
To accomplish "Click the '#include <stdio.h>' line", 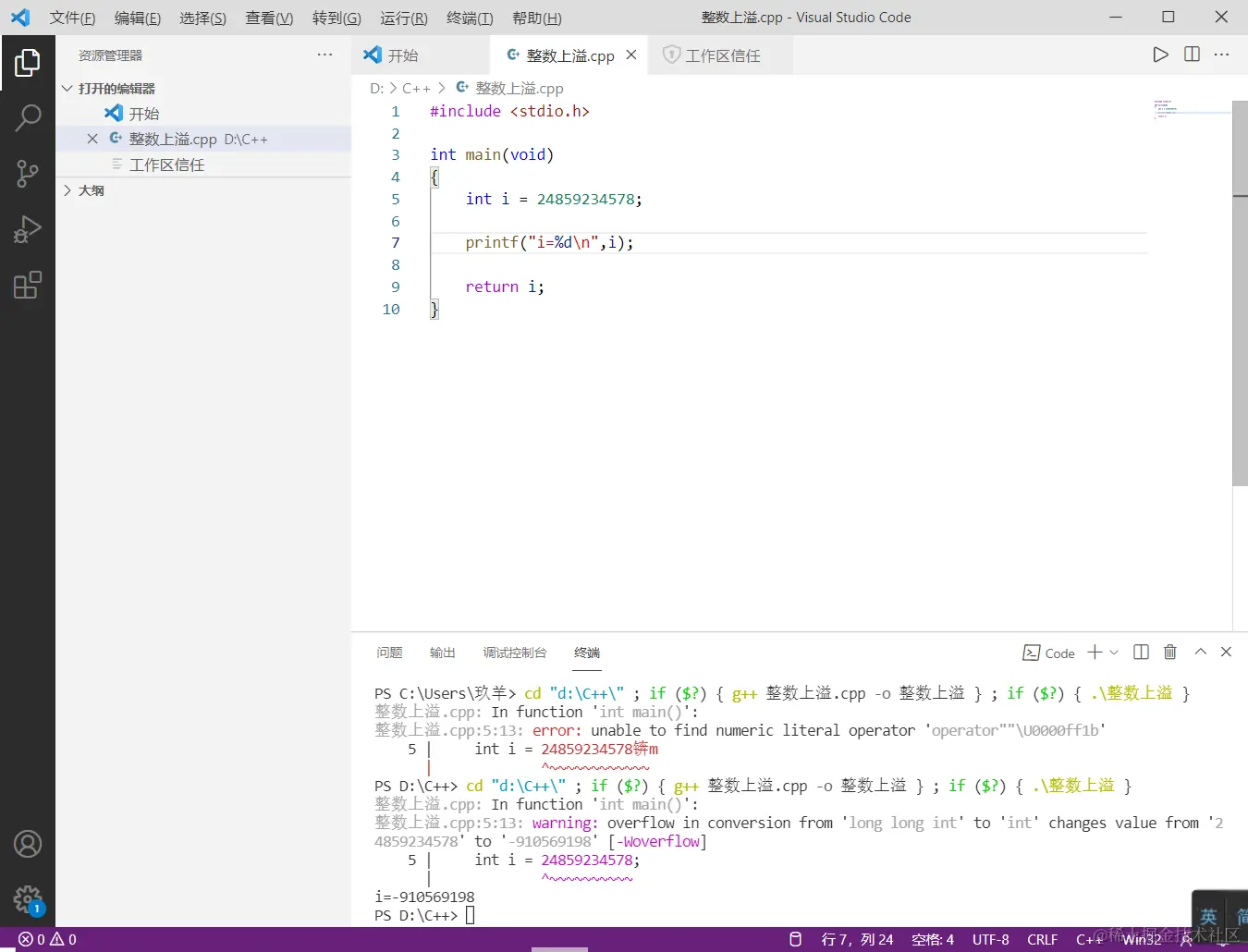I will 509,111.
